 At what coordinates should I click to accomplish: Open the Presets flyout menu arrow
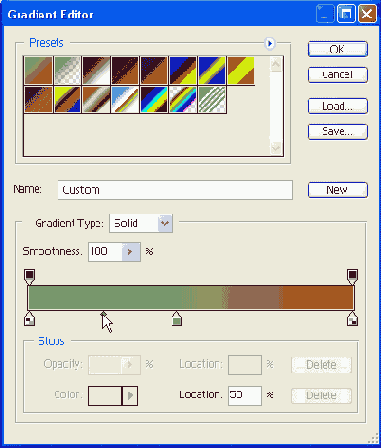[x=270, y=43]
